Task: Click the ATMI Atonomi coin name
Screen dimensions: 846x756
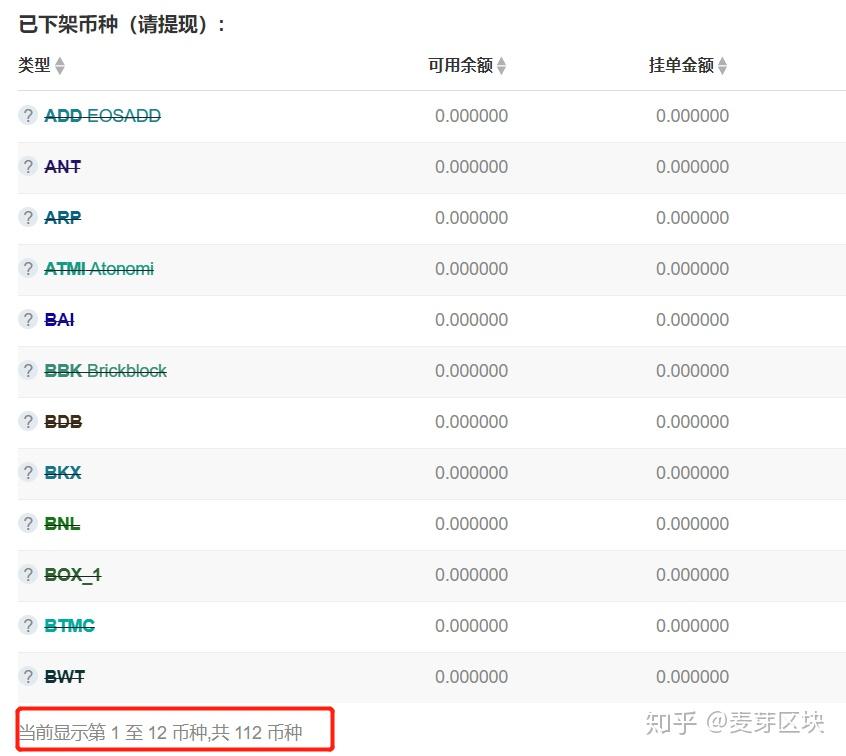Action: pyautogui.click(x=99, y=269)
